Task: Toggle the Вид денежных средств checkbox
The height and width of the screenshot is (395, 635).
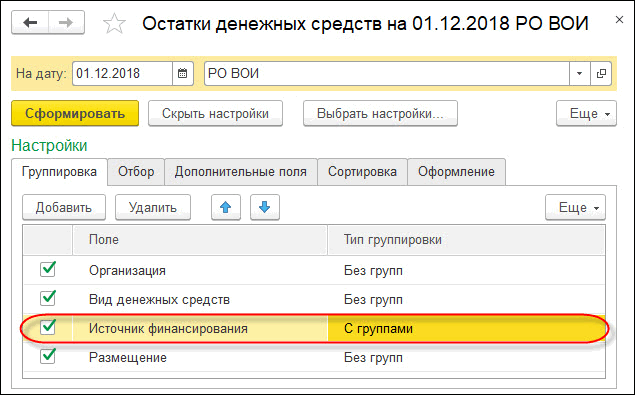Action: 48,298
